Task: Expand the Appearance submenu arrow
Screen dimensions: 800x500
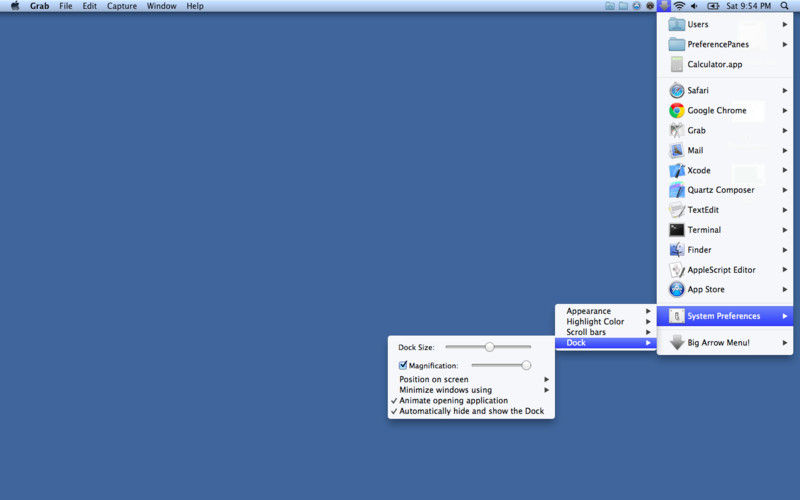Action: coord(648,311)
